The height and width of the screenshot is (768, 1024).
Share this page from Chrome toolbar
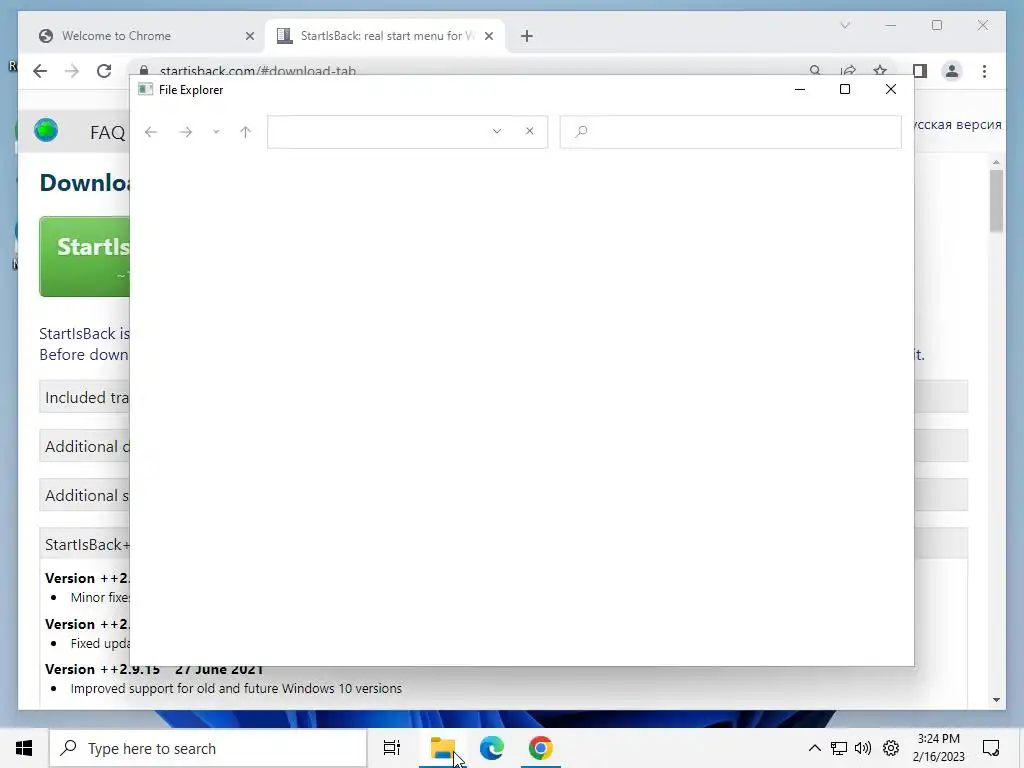848,71
